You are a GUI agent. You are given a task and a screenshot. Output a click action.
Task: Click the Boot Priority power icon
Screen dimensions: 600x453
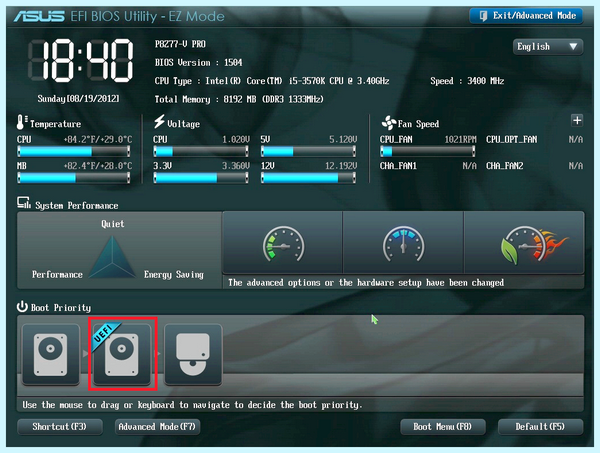pyautogui.click(x=22, y=306)
